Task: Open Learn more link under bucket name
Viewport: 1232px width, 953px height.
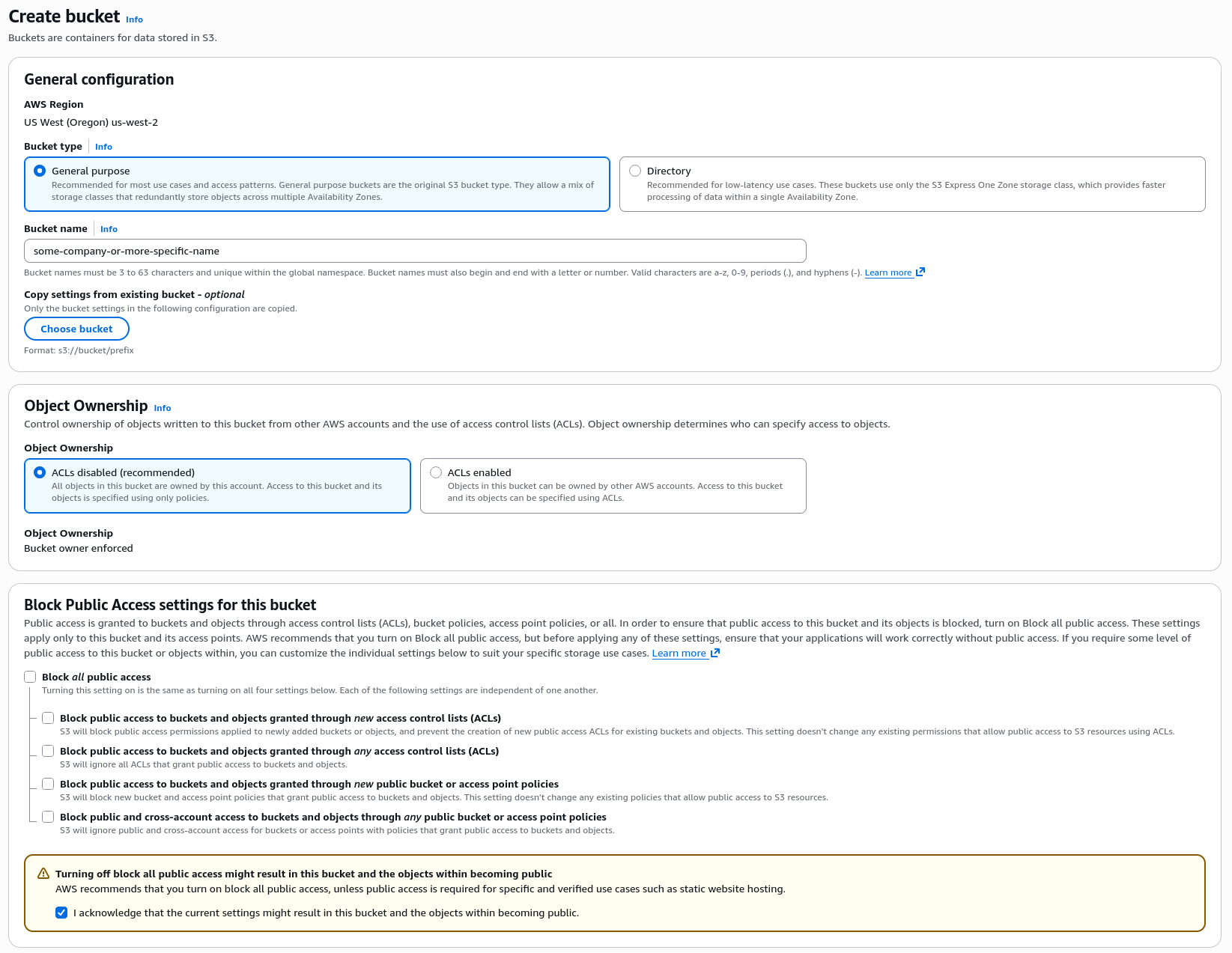Action: pyautogui.click(x=888, y=272)
